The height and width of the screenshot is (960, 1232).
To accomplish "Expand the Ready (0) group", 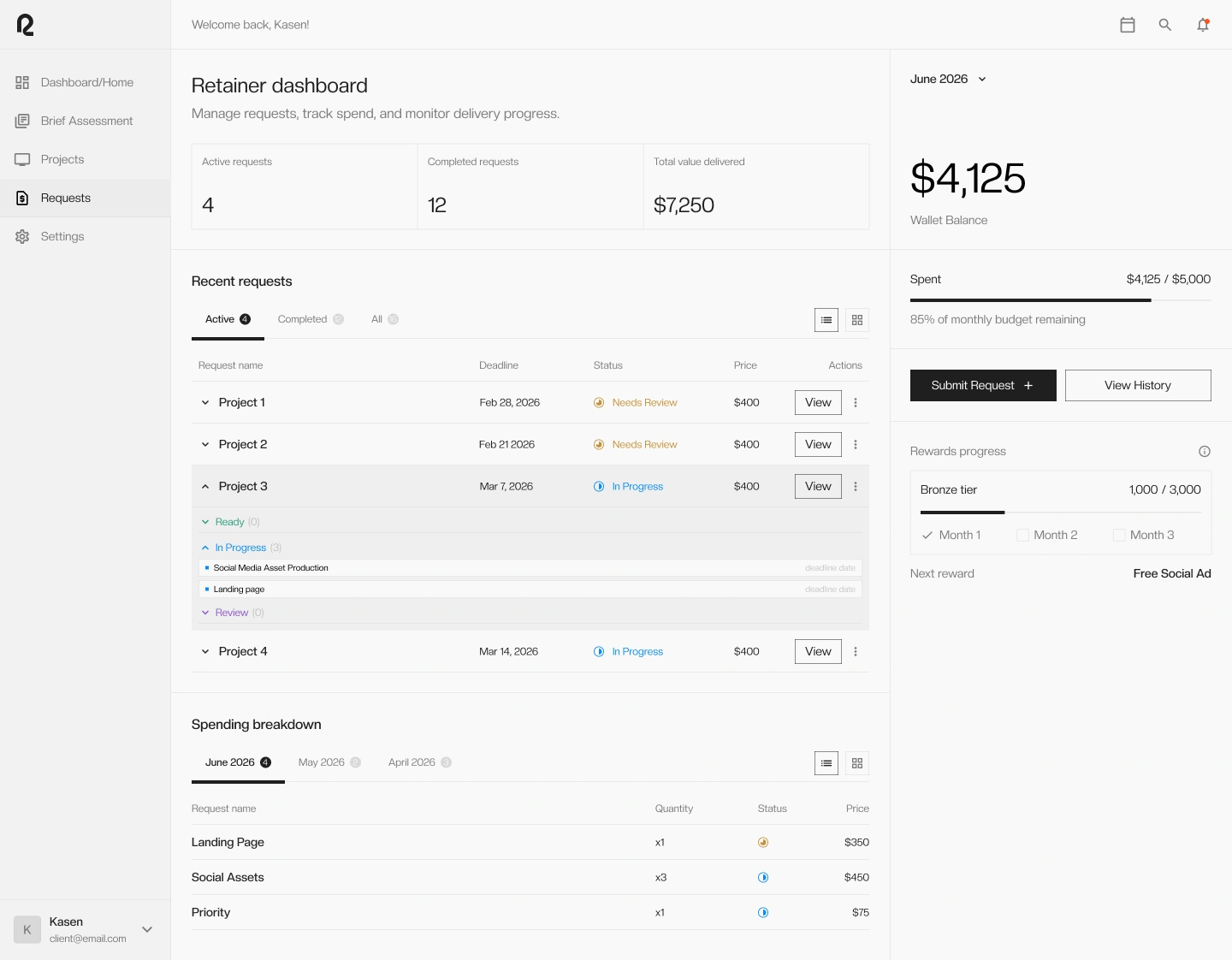I will tap(205, 522).
